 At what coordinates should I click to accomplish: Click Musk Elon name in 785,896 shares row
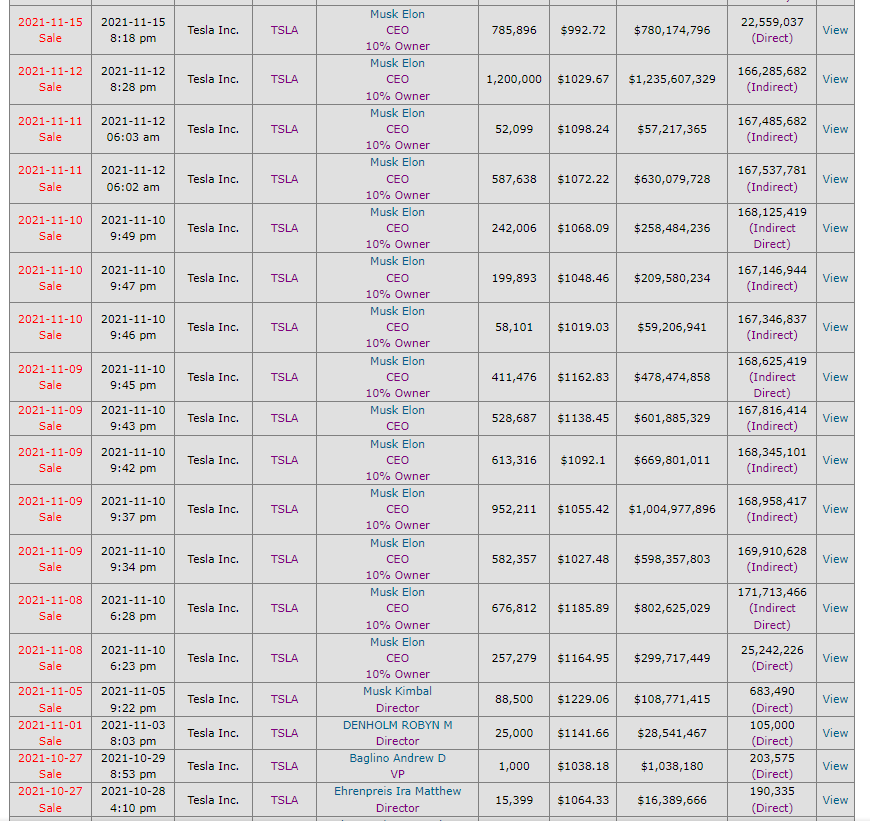(397, 14)
